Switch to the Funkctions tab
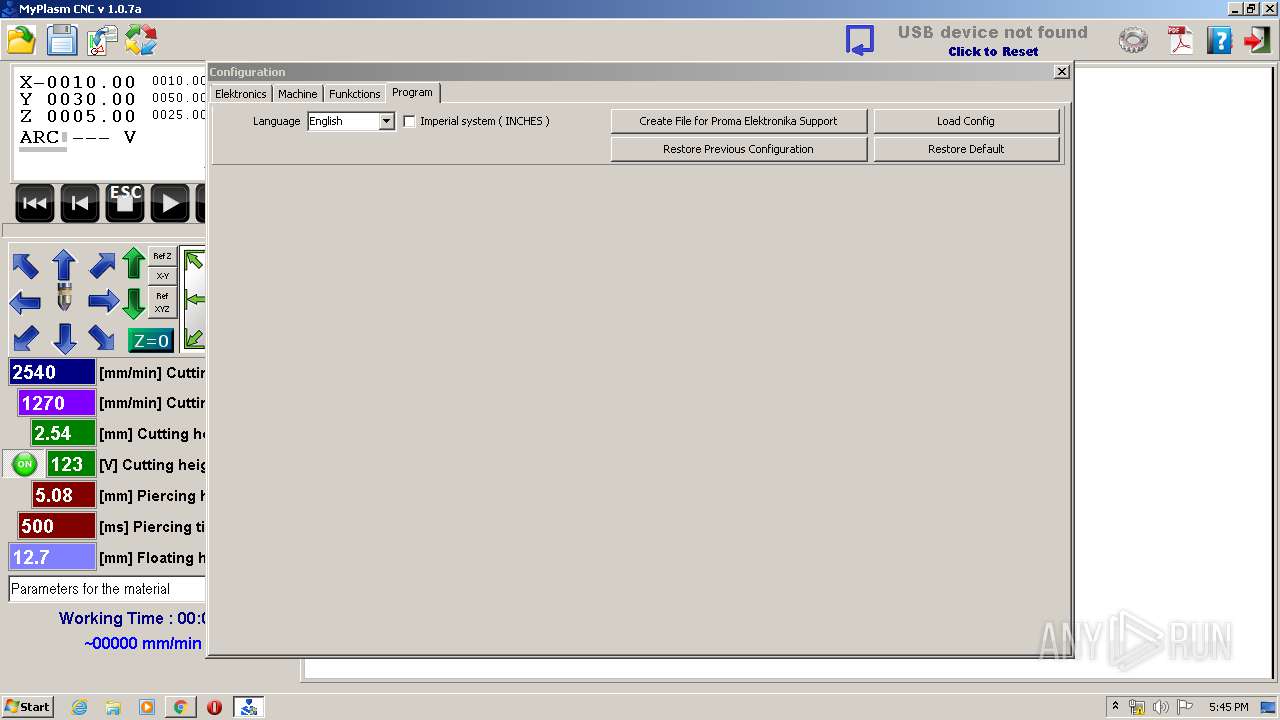1280x720 pixels. [354, 93]
